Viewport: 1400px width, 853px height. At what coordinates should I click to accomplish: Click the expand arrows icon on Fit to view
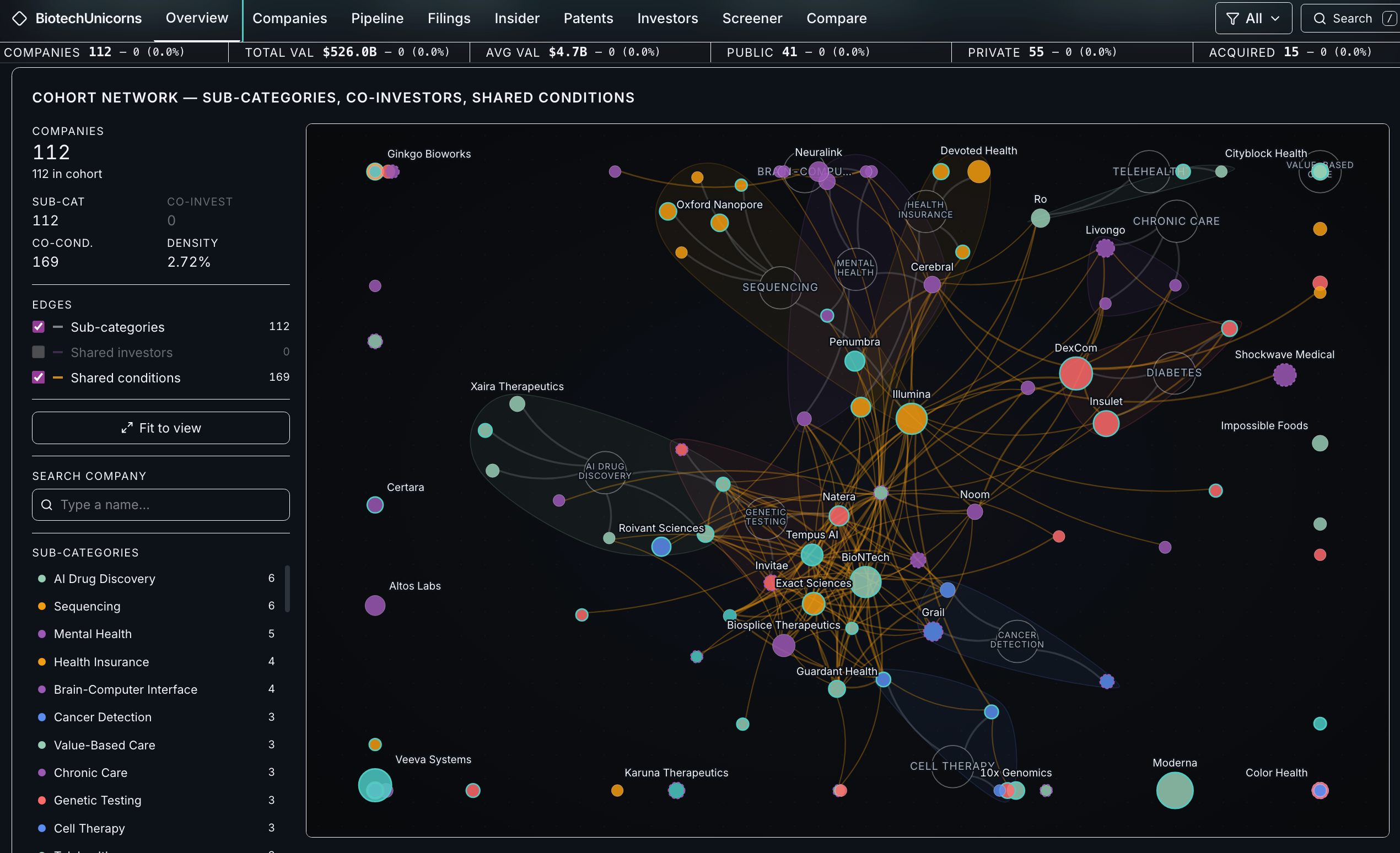coord(127,428)
